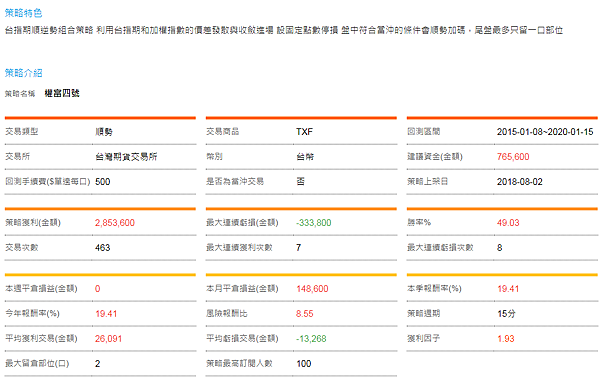
Task: Click the 交易所 label
Action: pyautogui.click(x=17, y=156)
